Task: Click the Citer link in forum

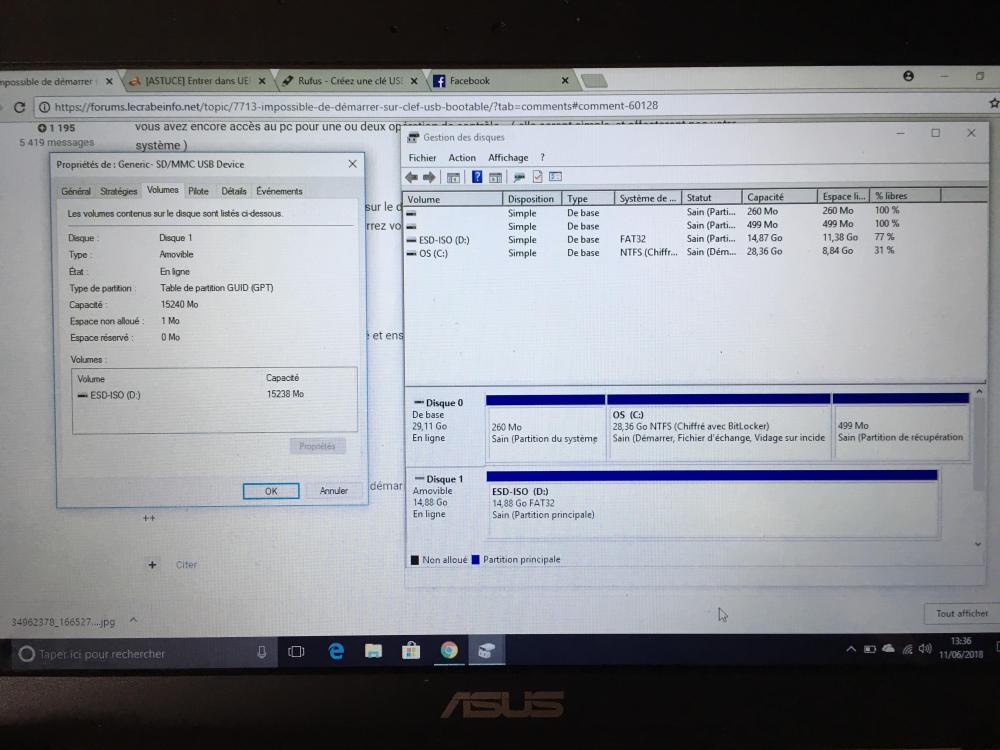Action: click(x=186, y=565)
